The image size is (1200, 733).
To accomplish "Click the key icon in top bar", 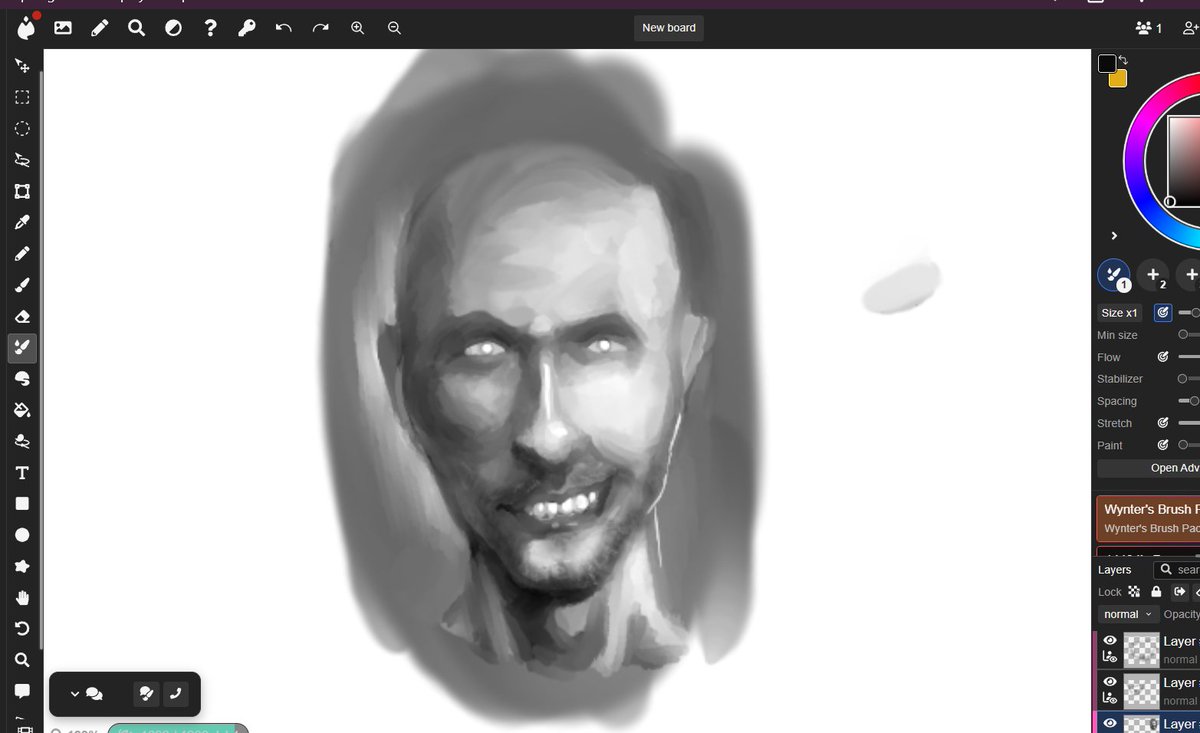I will pos(246,28).
